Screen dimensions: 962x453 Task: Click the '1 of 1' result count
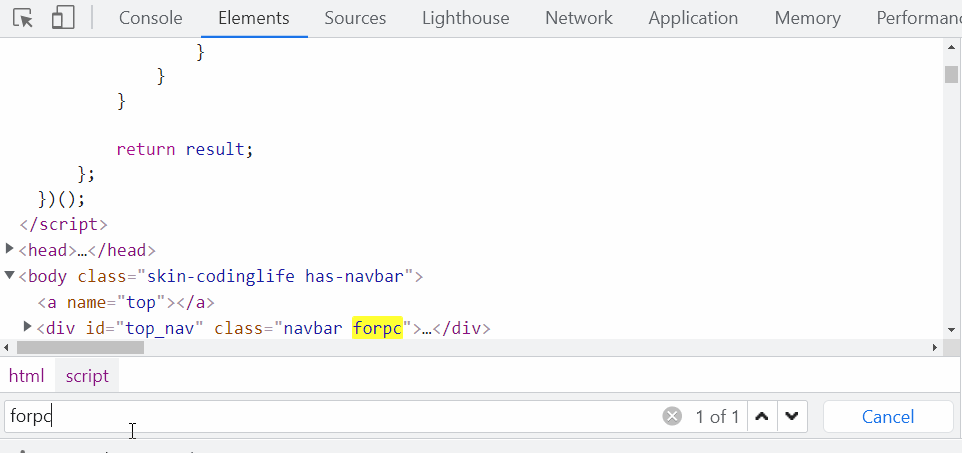717,417
